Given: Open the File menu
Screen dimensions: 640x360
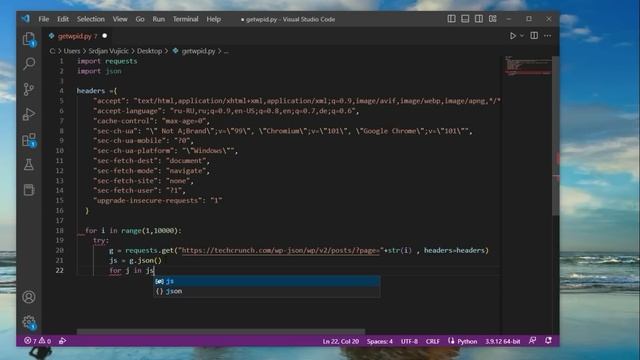Looking at the screenshot, I should (44, 19).
